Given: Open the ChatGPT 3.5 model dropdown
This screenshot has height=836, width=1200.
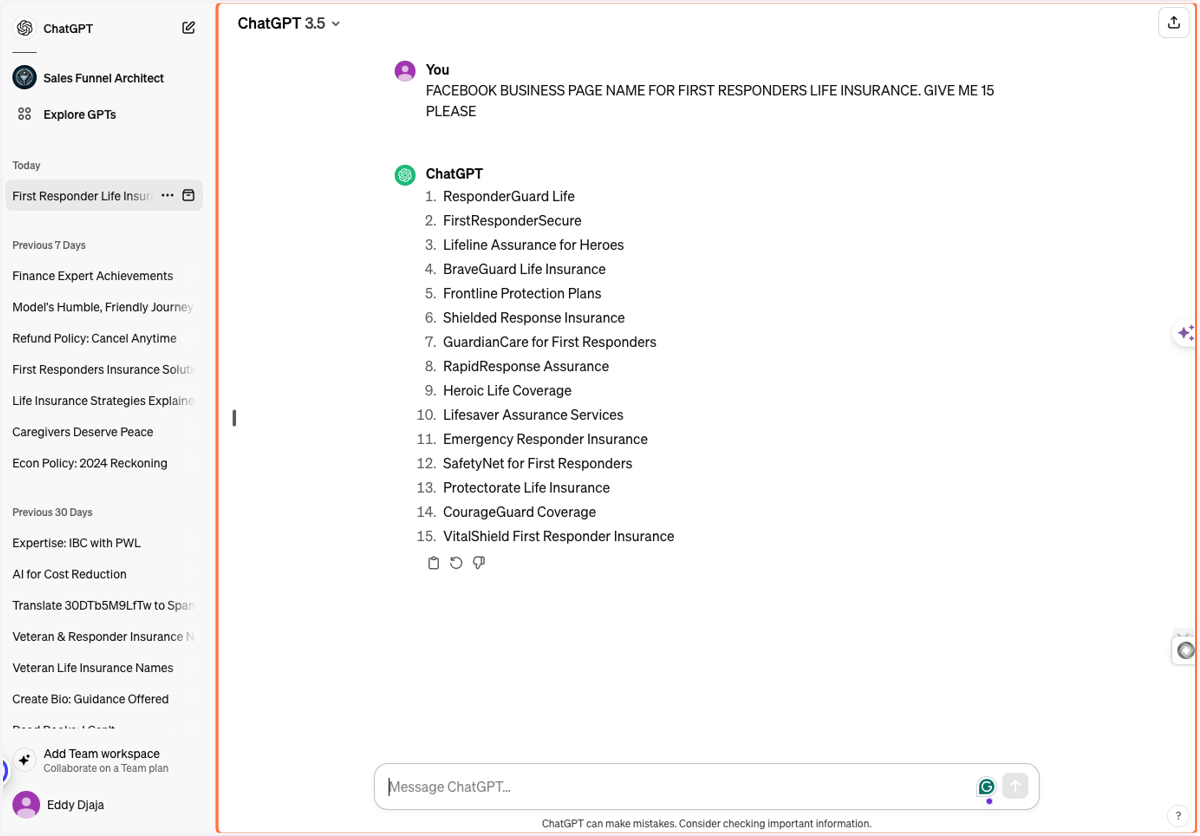Looking at the screenshot, I should coord(289,23).
